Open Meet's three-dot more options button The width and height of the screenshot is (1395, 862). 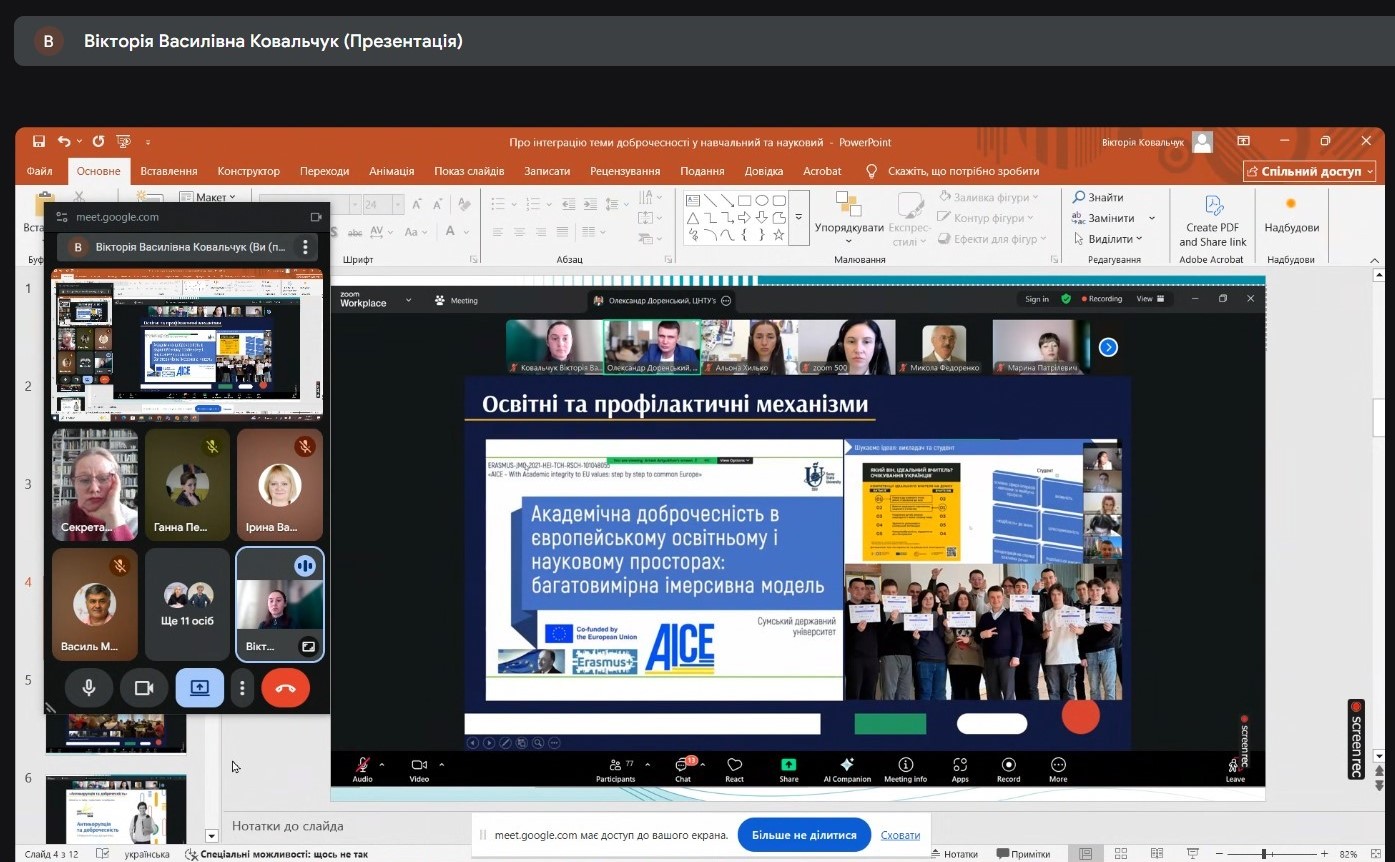click(242, 688)
